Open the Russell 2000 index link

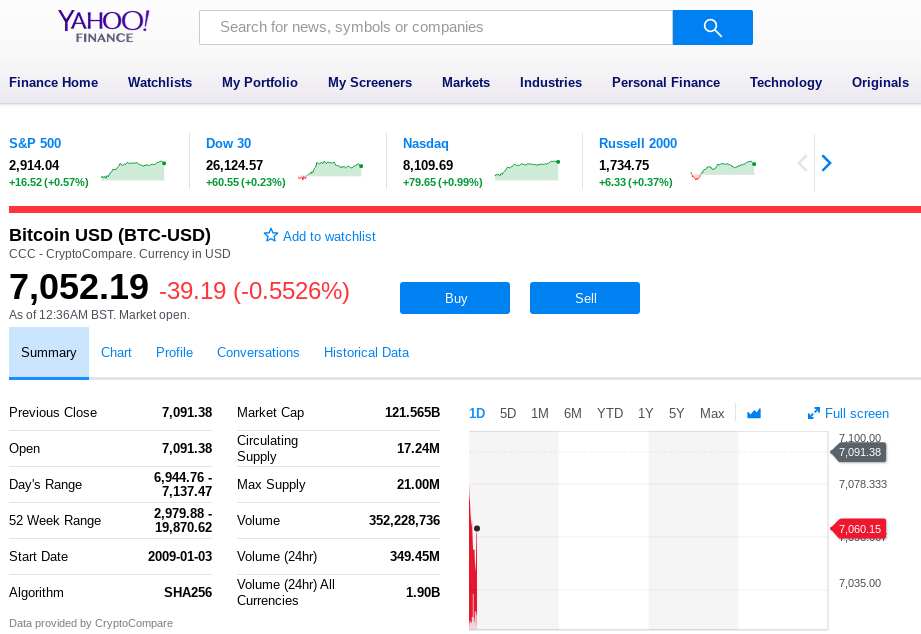638,143
